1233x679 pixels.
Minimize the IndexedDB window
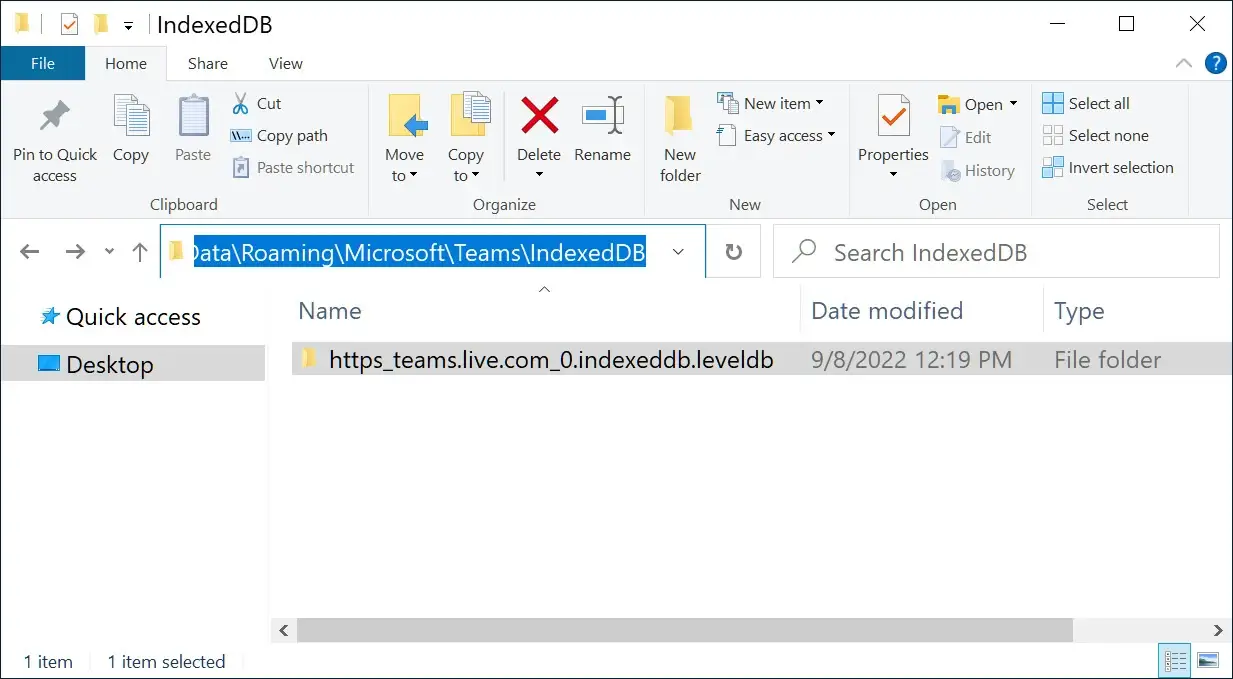click(1057, 24)
